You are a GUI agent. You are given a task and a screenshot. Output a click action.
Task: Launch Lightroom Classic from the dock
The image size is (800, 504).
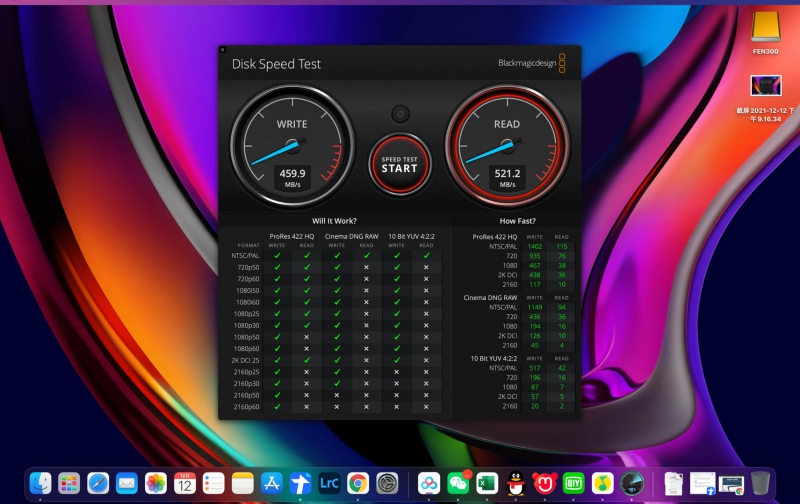coord(329,483)
